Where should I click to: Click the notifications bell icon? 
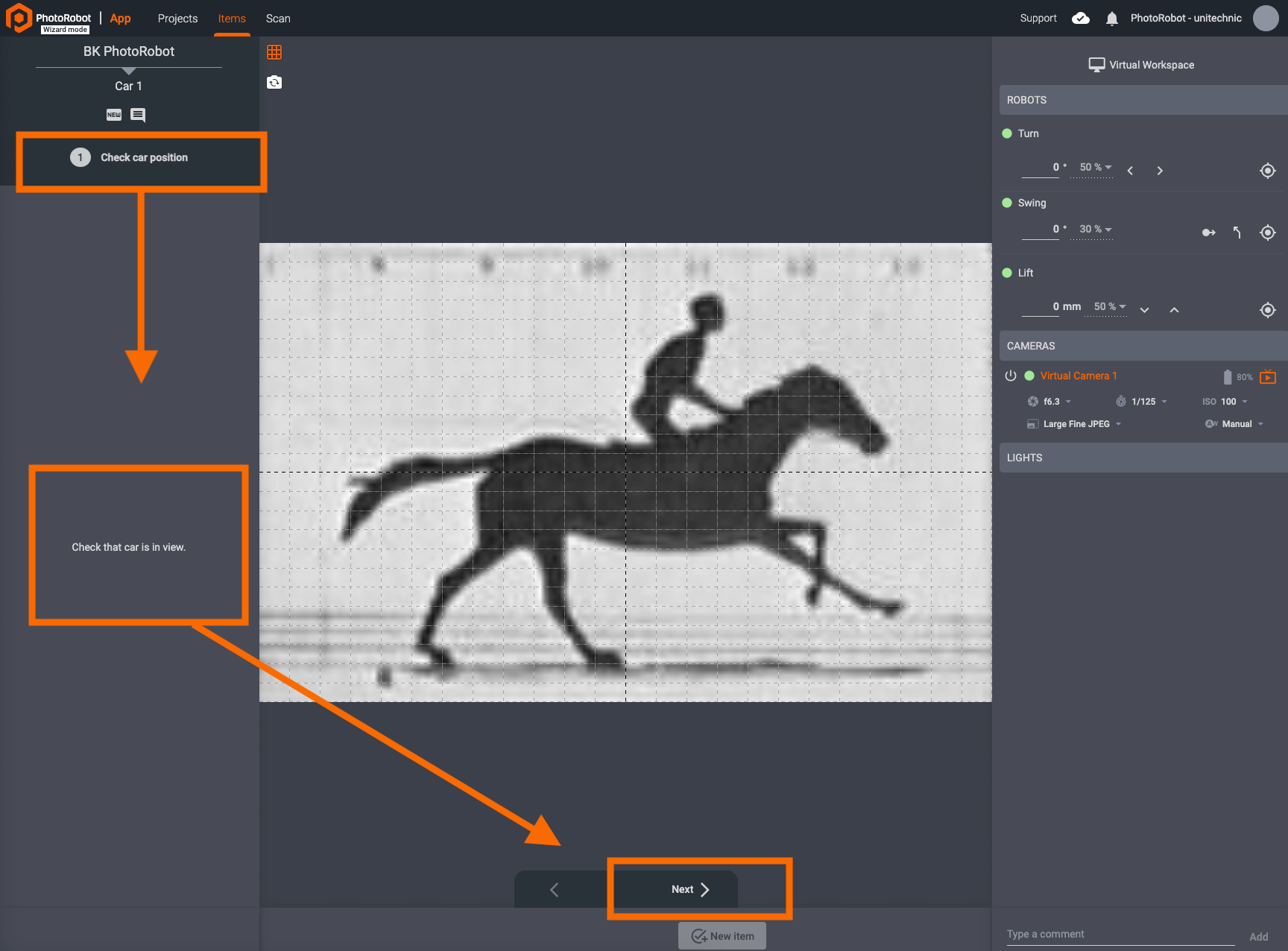(x=1111, y=18)
